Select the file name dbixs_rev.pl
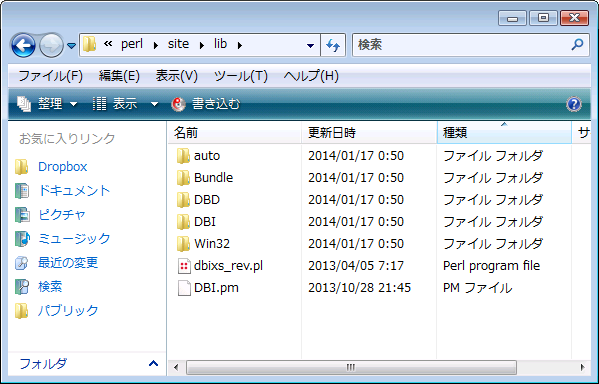Image resolution: width=599 pixels, height=384 pixels. (228, 266)
